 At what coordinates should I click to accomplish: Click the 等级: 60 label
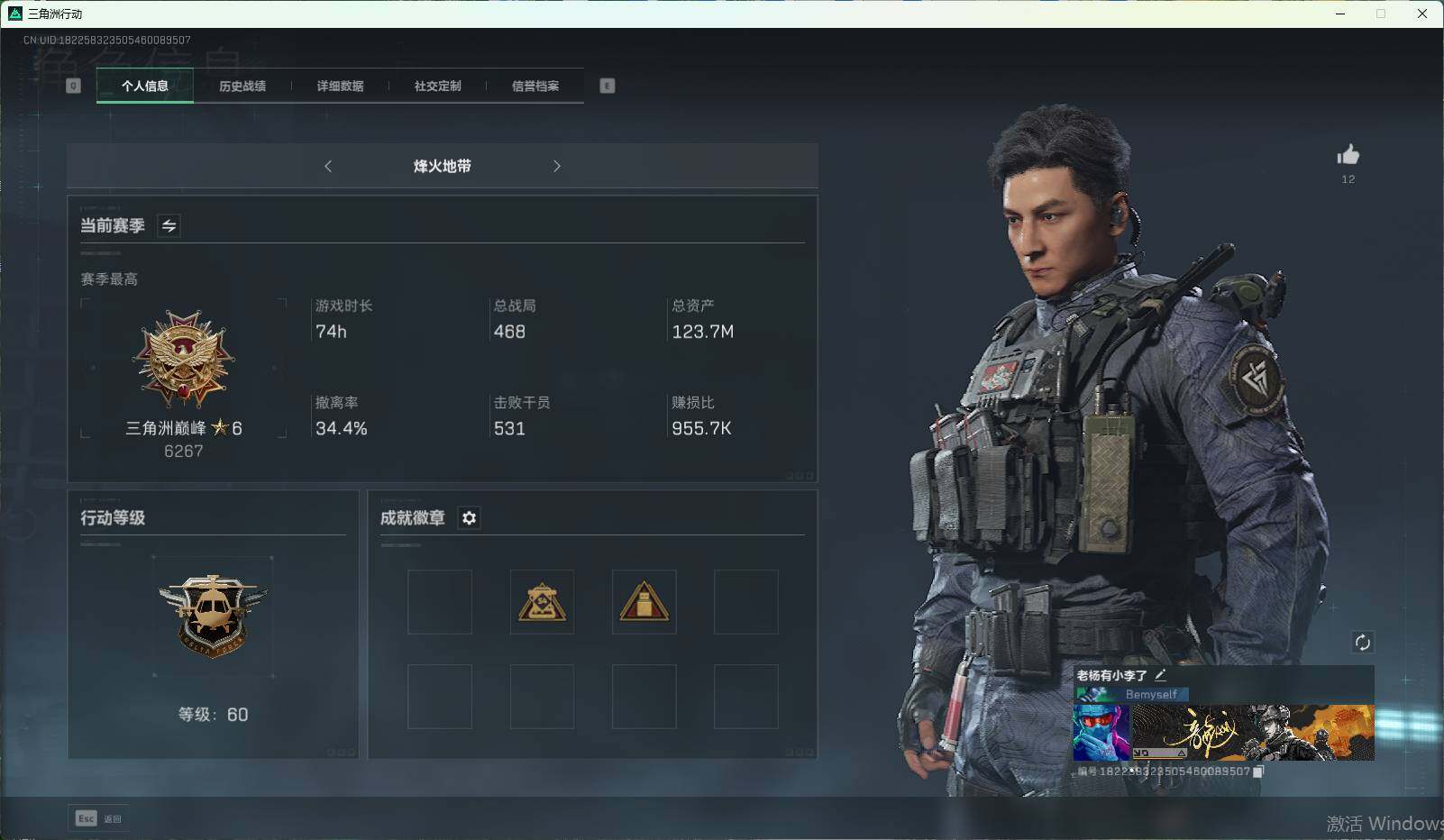coord(213,715)
